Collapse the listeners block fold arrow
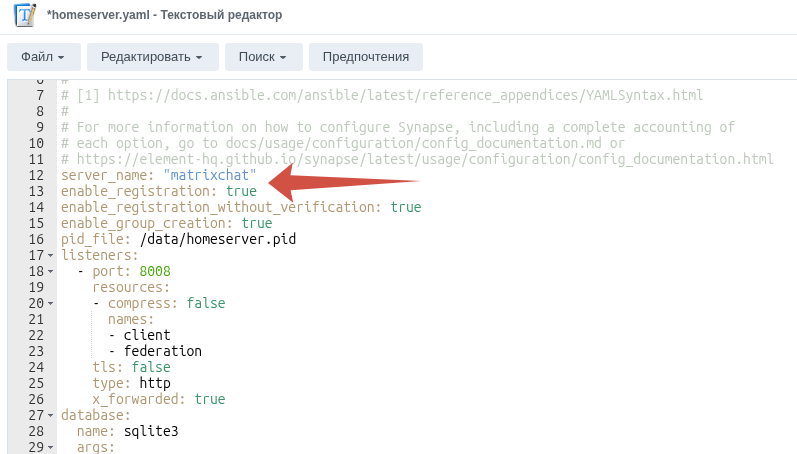797x454 pixels. (x=51, y=256)
